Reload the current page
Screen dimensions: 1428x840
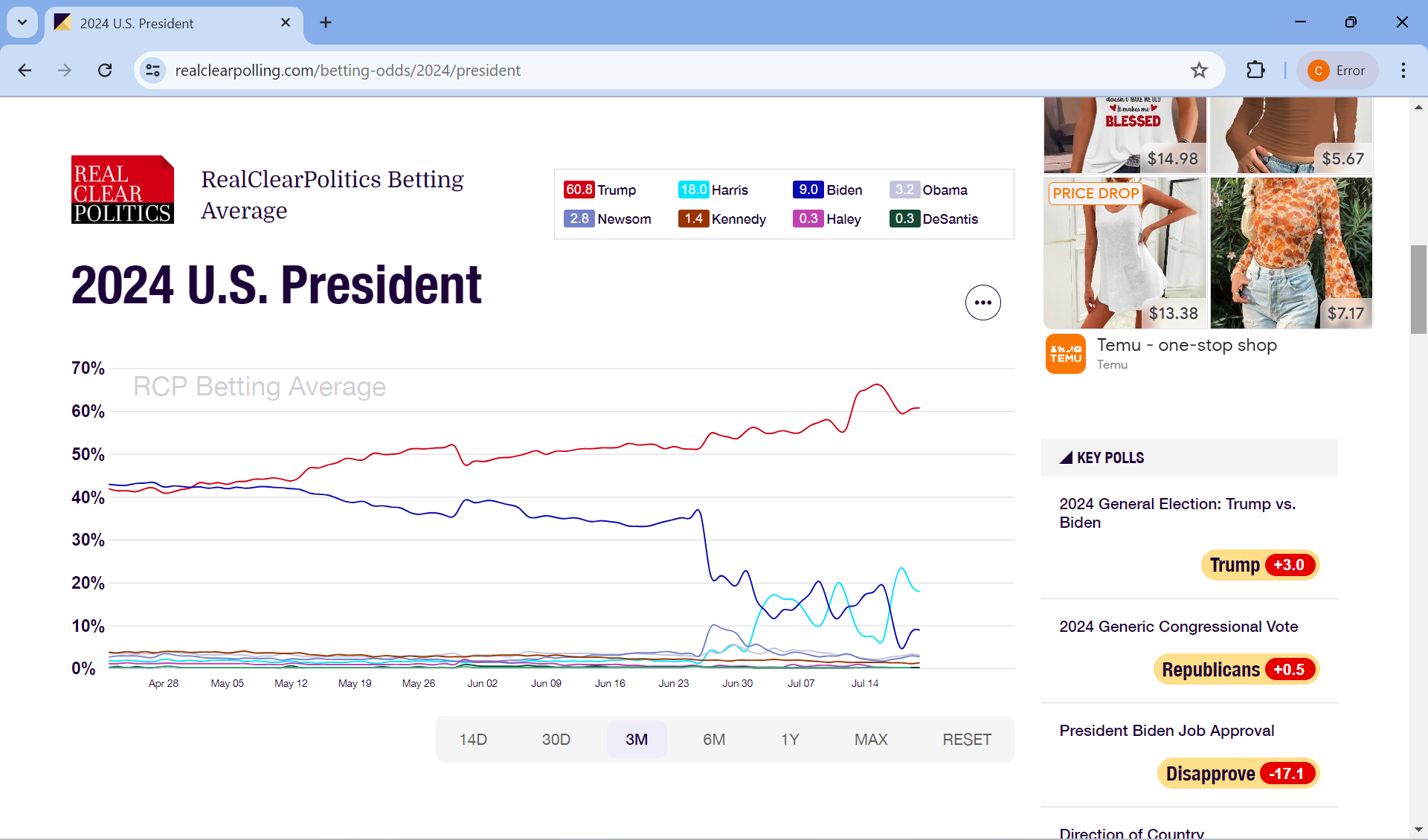[105, 71]
